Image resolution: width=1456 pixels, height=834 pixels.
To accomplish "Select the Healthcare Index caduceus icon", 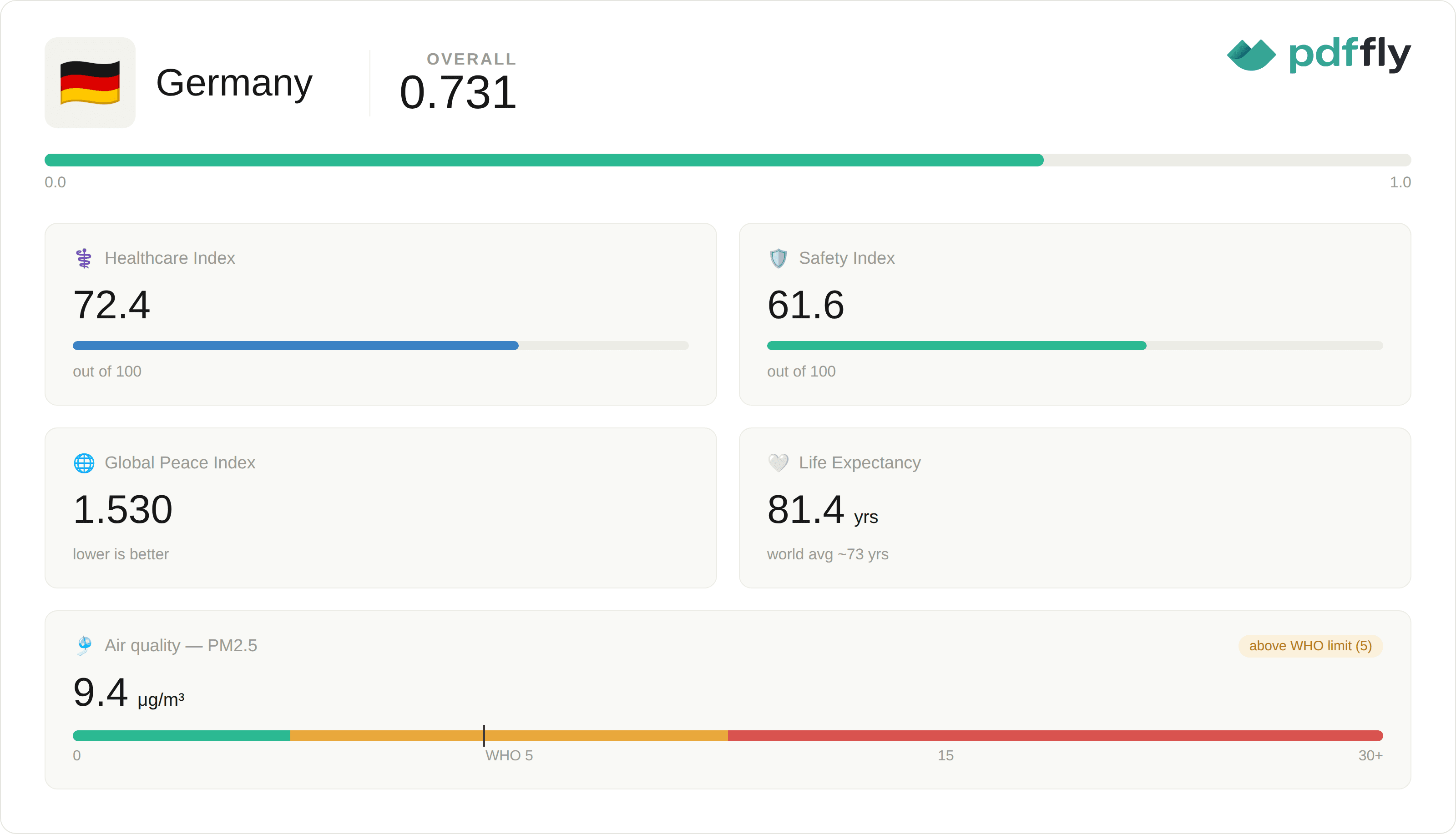I will (84, 258).
